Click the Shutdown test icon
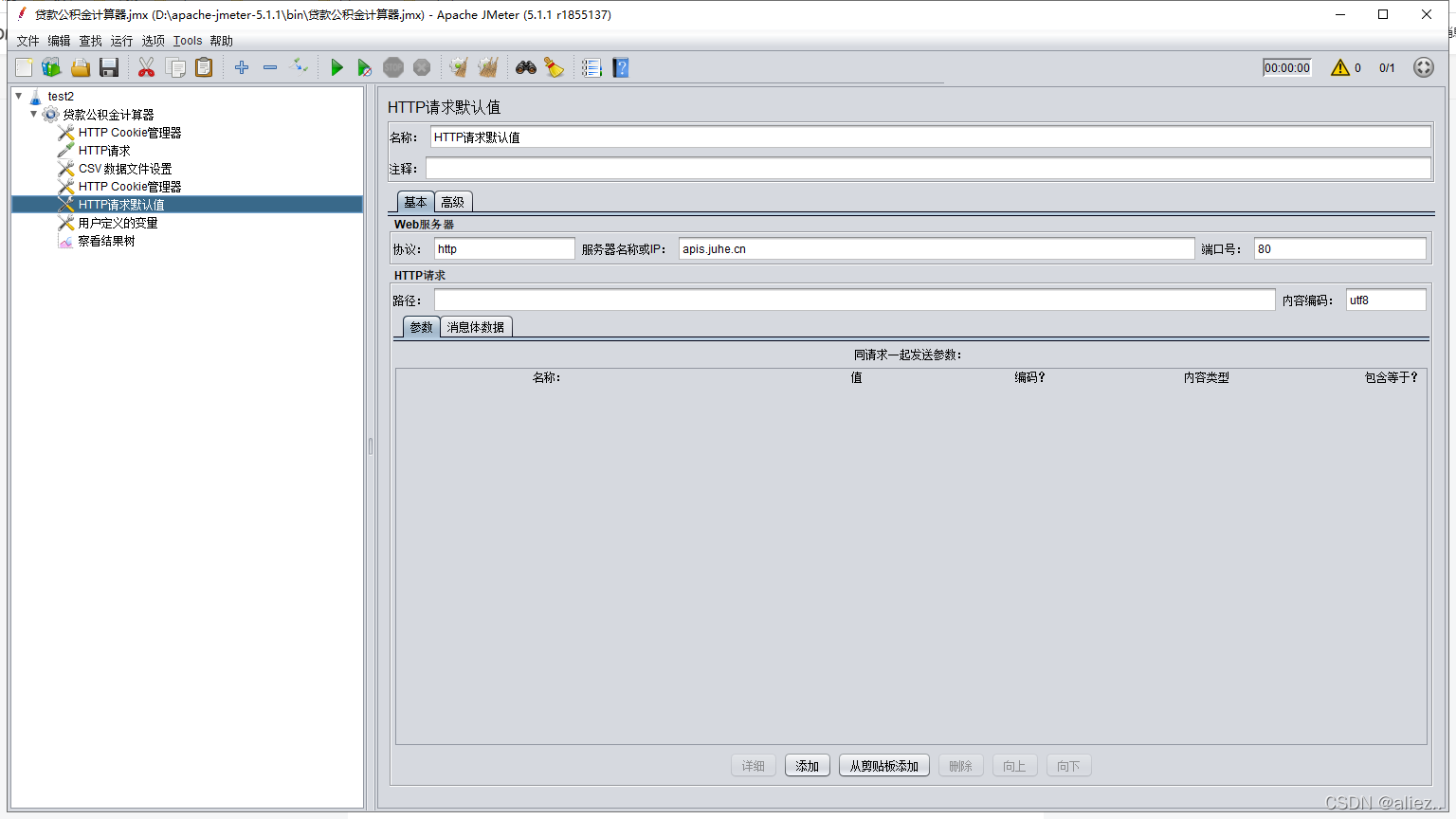 click(x=422, y=67)
